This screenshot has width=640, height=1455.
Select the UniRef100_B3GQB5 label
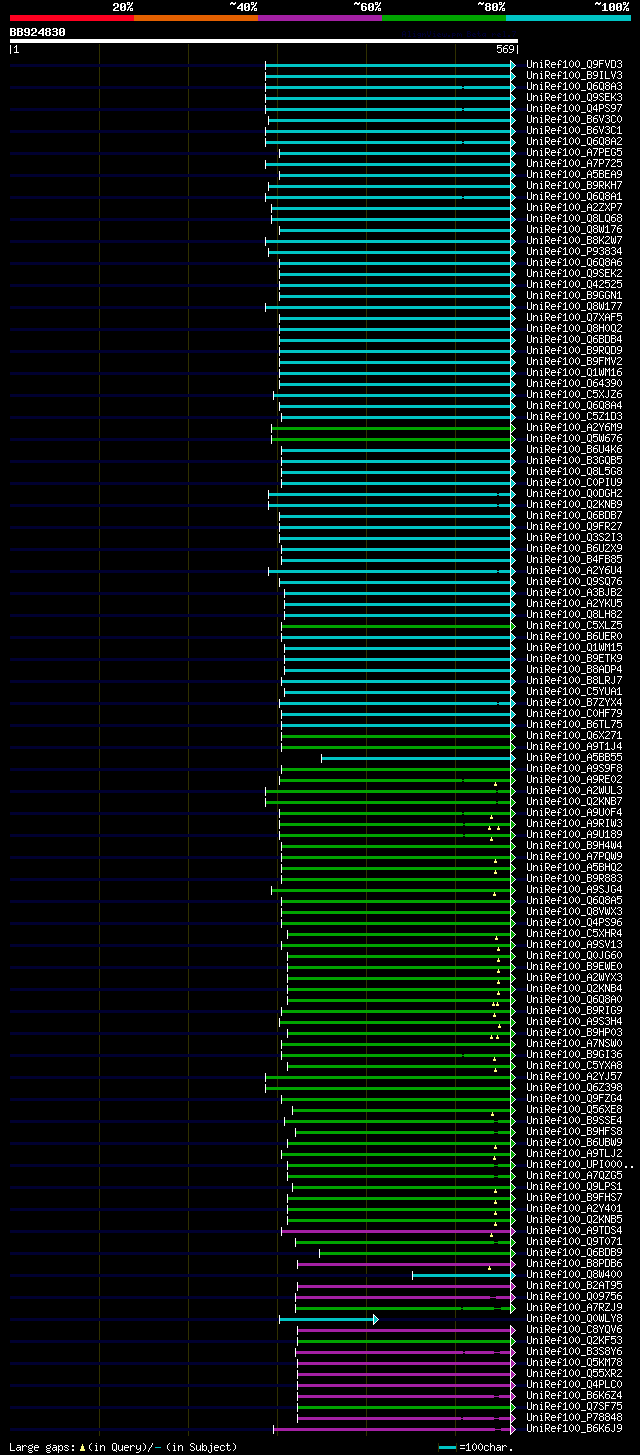click(x=574, y=461)
